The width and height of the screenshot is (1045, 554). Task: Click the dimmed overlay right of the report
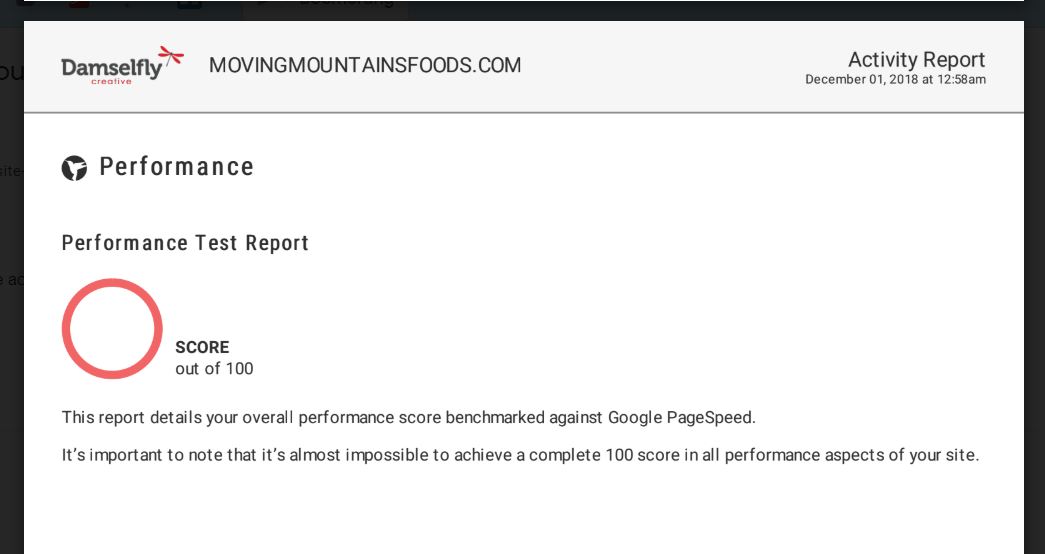(x=1034, y=287)
